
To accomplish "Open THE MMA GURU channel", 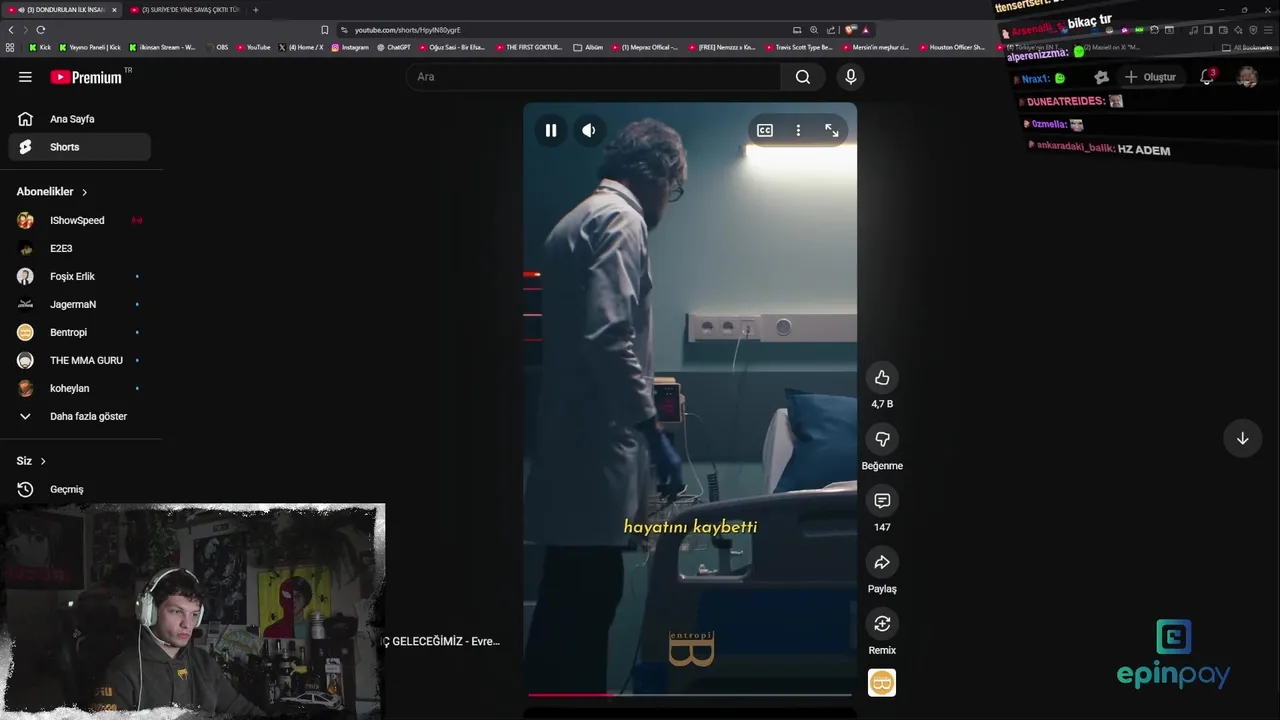I will pyautogui.click(x=80, y=360).
